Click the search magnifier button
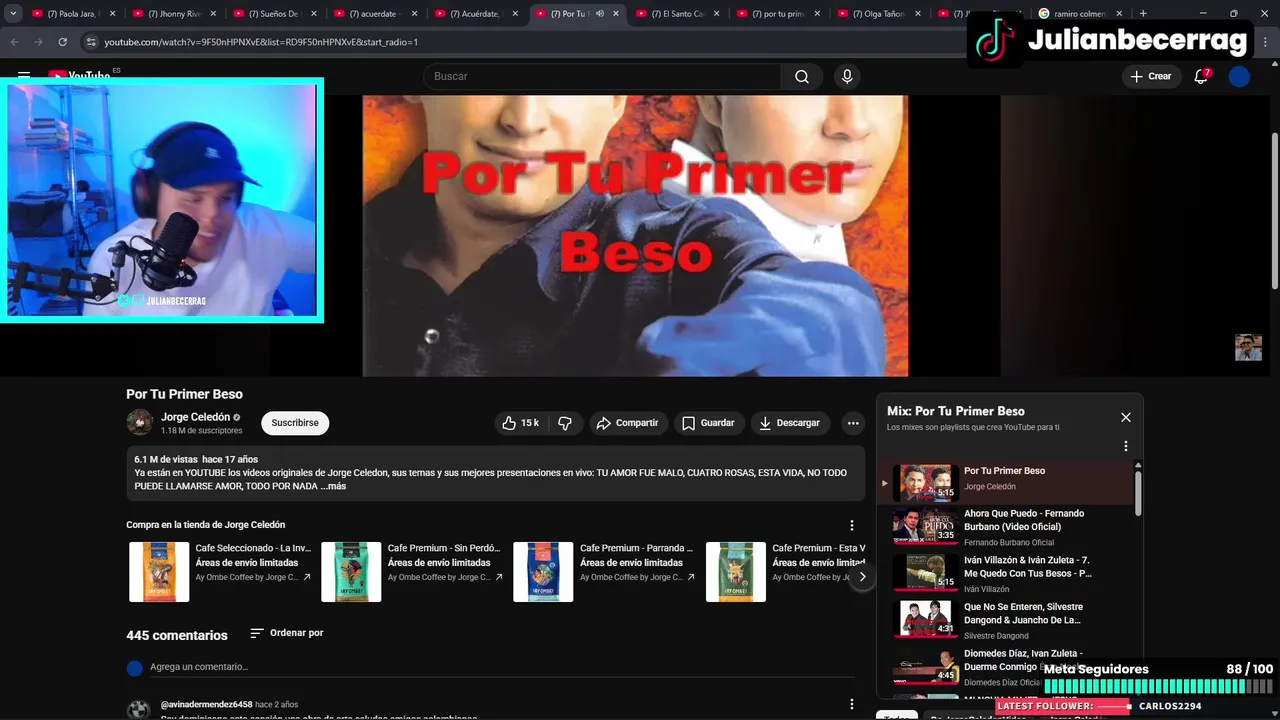This screenshot has width=1280, height=720. 802,77
